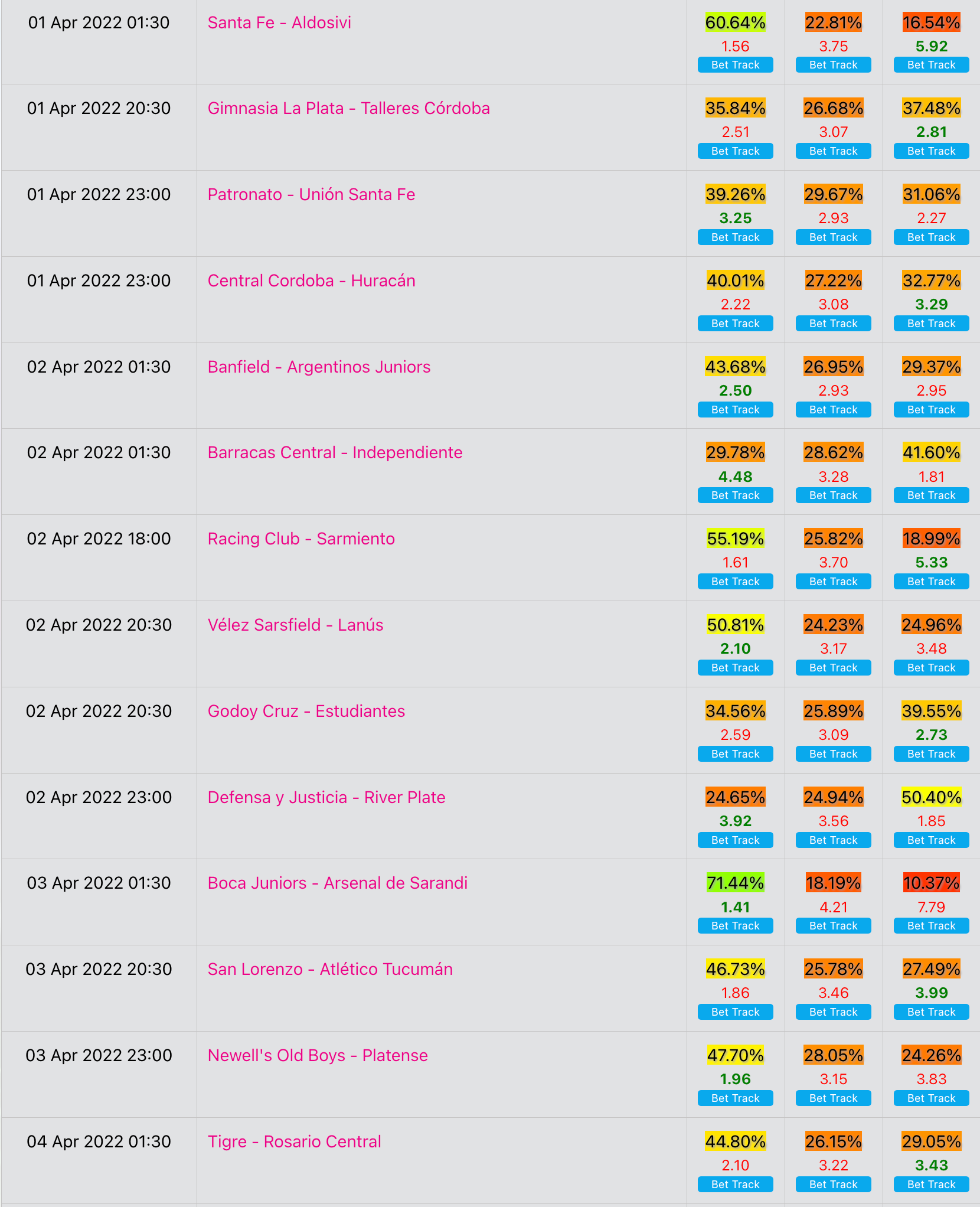Open Racing Club - Sarmiento match page
This screenshot has height=1207, width=980.
tap(301, 539)
